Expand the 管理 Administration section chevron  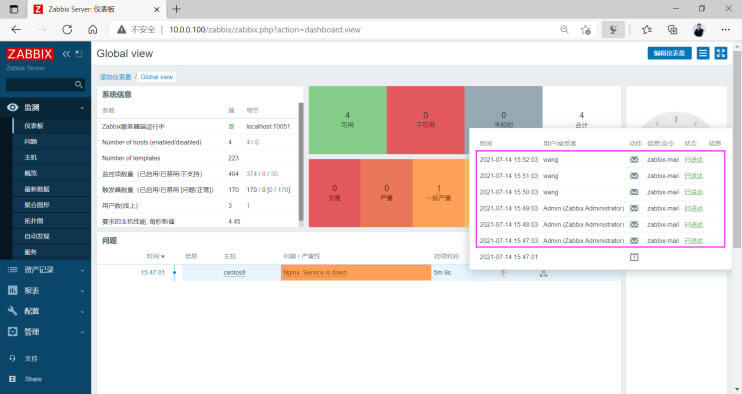tap(82, 332)
